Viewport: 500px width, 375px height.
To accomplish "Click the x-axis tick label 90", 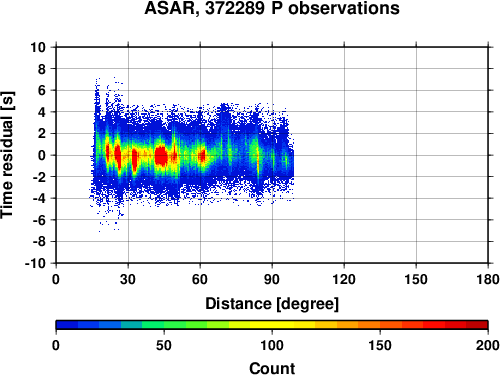I will pos(272,279).
